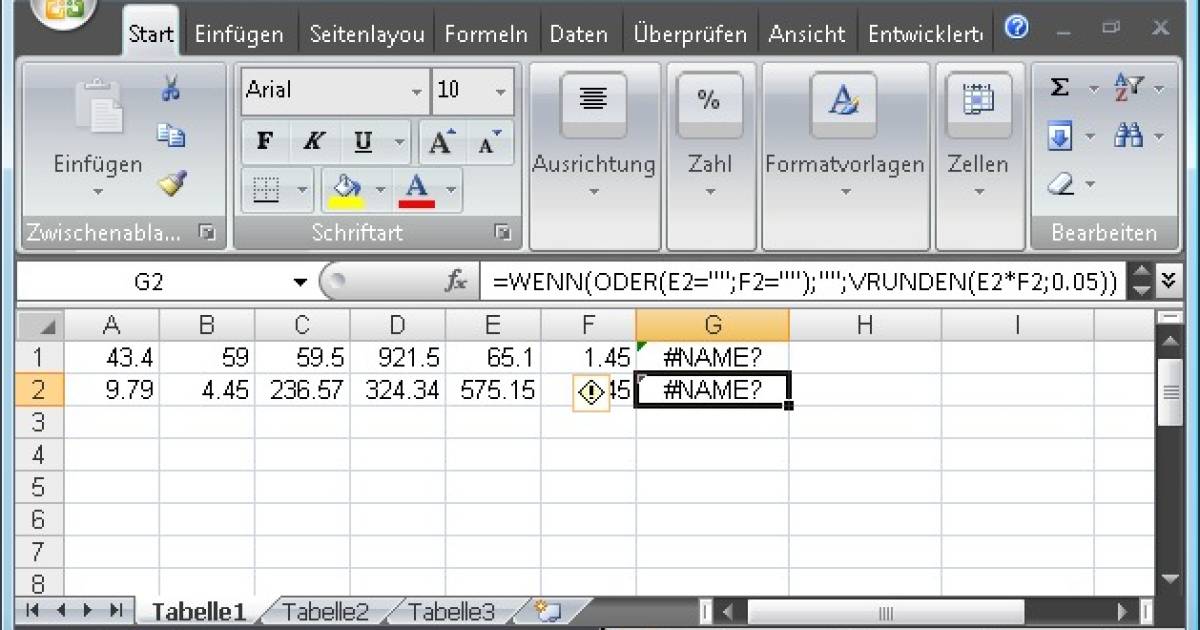The height and width of the screenshot is (630, 1200).
Task: Apply the red font color A
Action: pos(417,187)
